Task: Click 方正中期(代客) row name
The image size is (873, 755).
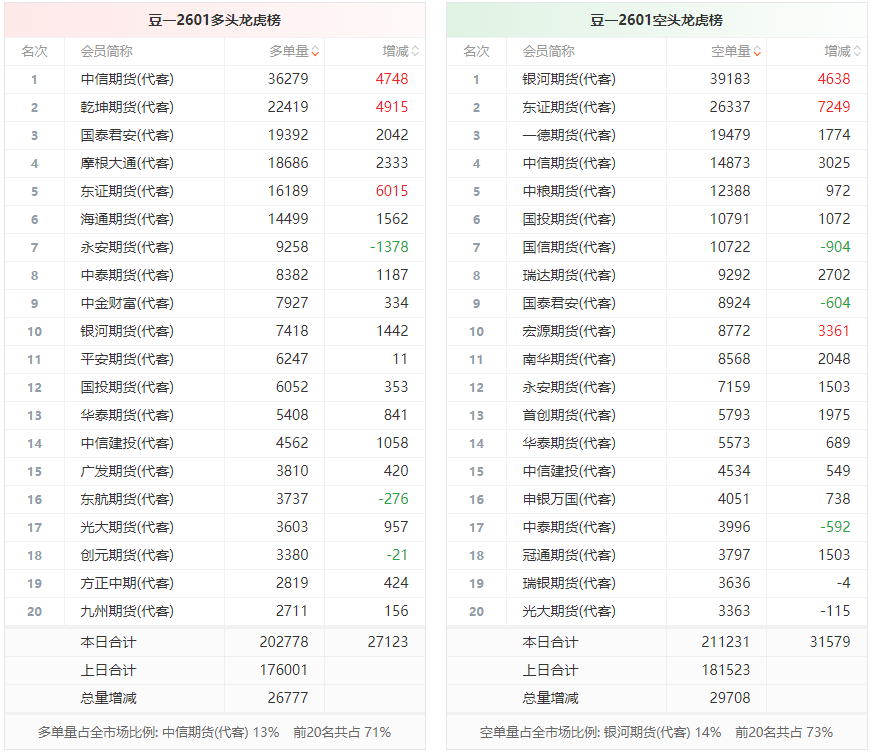Action: tap(127, 584)
